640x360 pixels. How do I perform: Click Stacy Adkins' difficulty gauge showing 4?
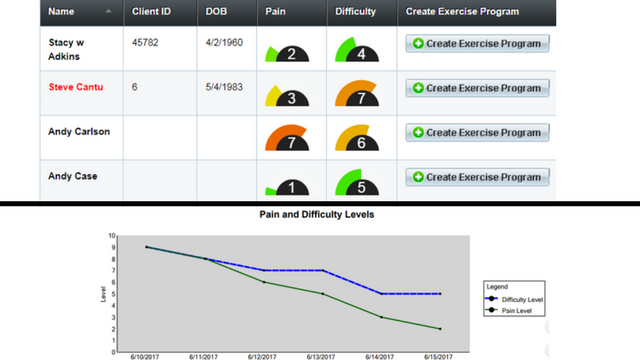[x=357, y=50]
